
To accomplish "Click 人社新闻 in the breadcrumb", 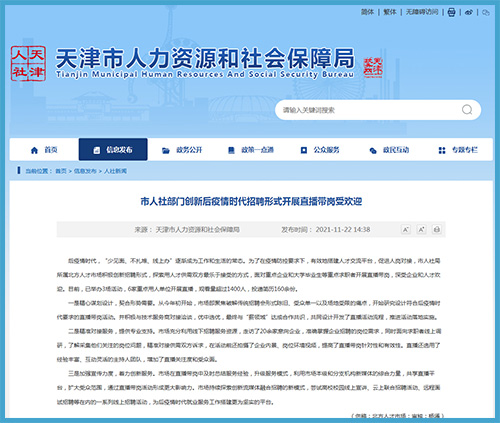I will pyautogui.click(x=115, y=171).
